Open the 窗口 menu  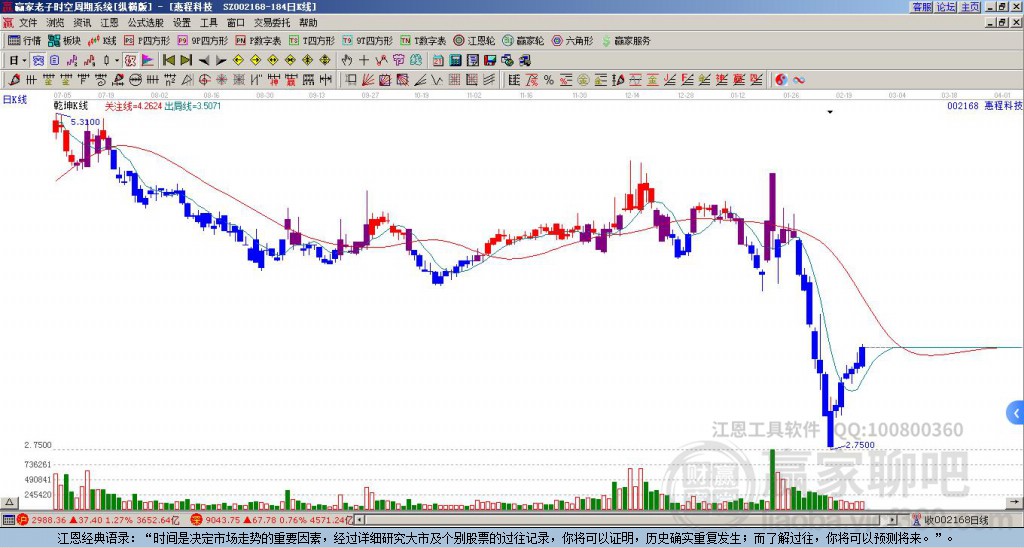(x=236, y=23)
